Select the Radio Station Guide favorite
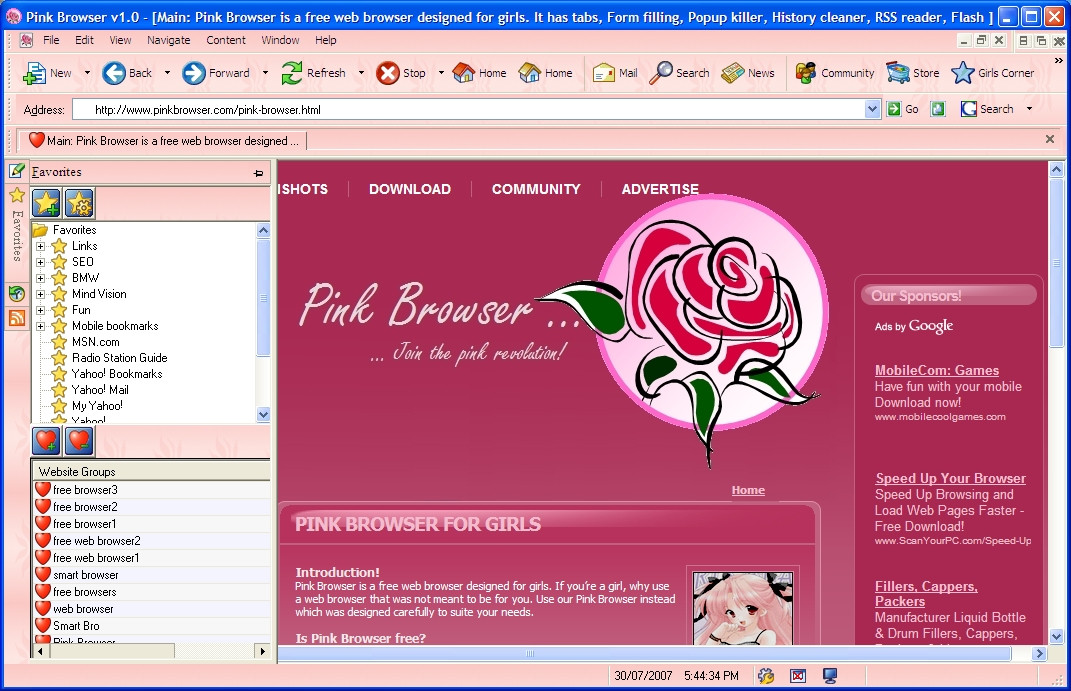 (x=120, y=358)
